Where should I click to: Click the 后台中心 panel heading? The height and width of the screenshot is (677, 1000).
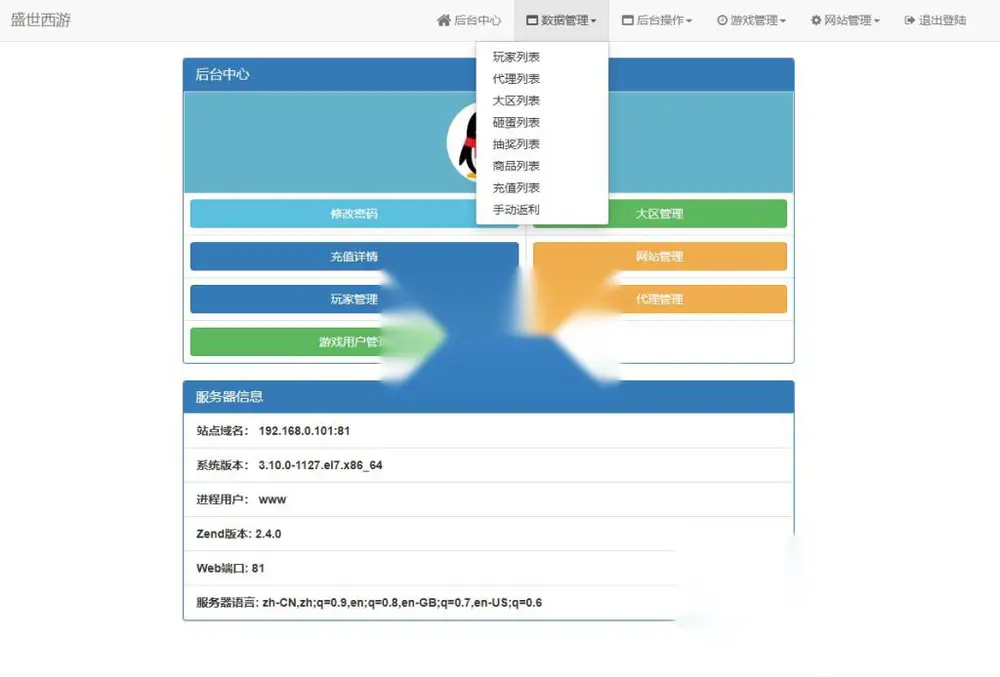click(x=222, y=74)
